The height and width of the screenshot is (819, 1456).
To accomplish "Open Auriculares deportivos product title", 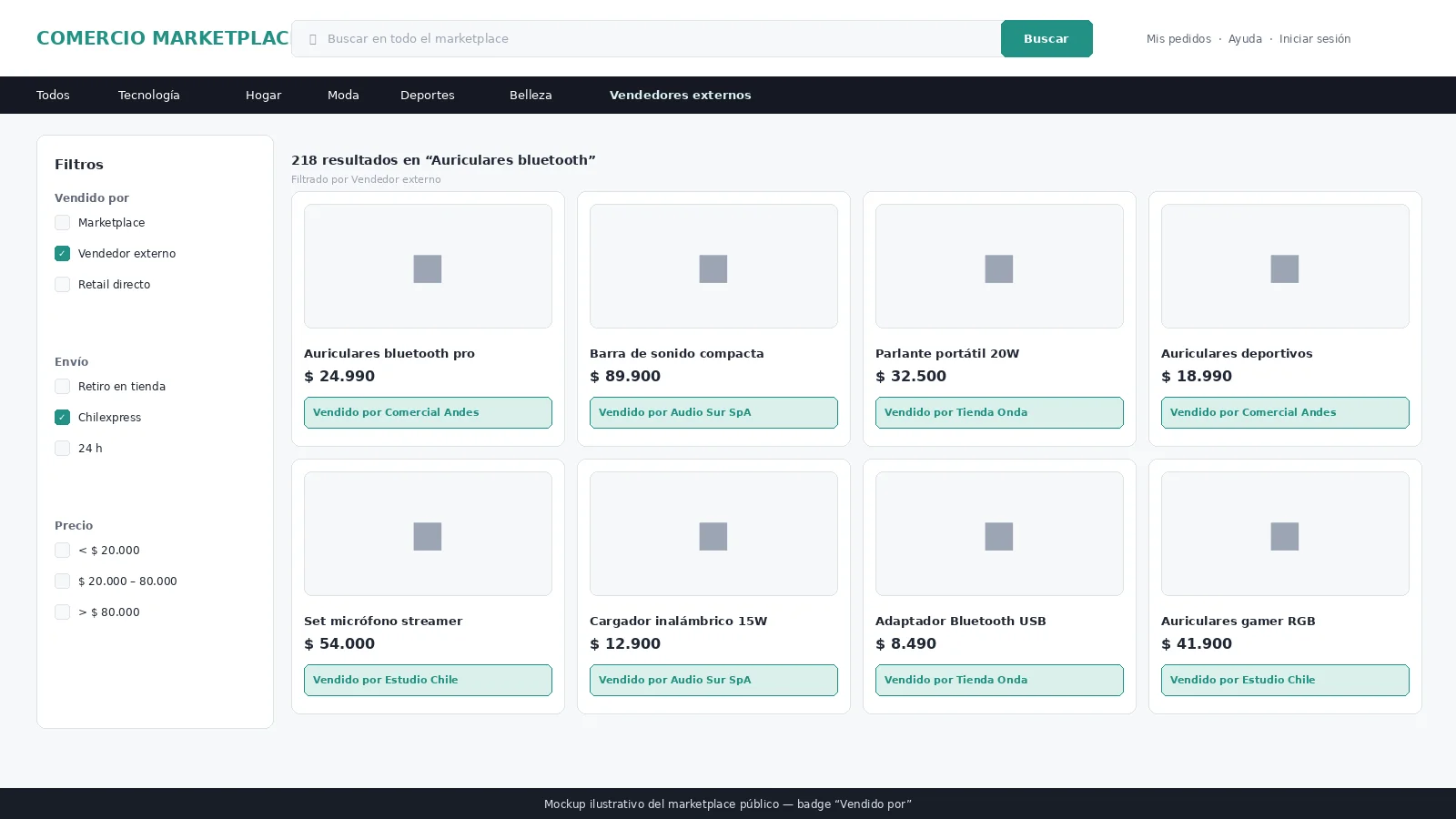I will [1237, 353].
